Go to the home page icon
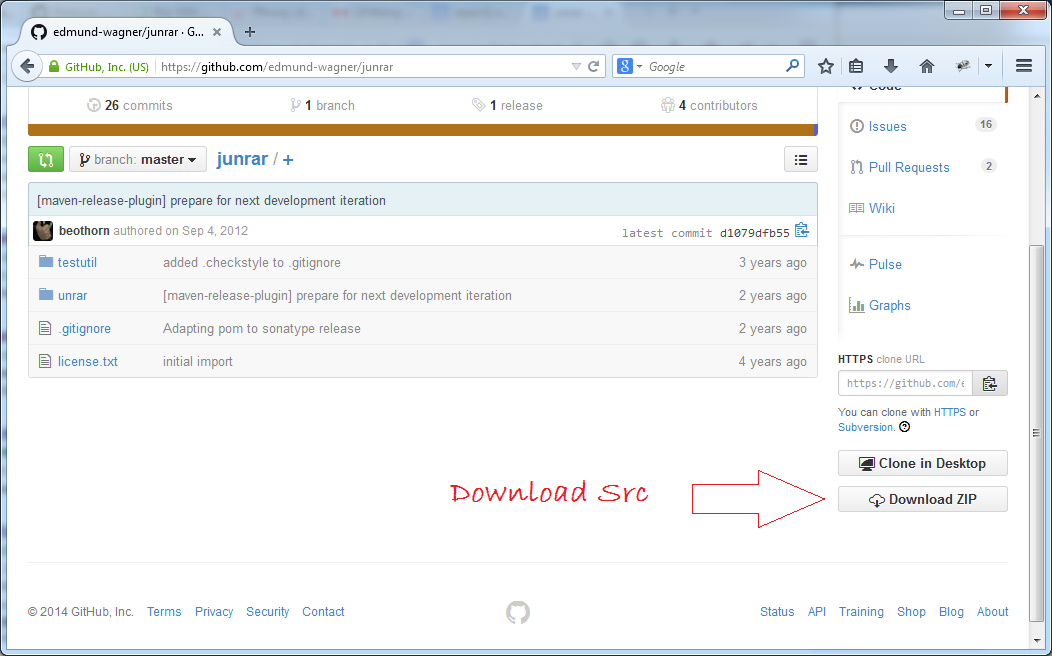The width and height of the screenshot is (1052, 656). click(x=927, y=66)
